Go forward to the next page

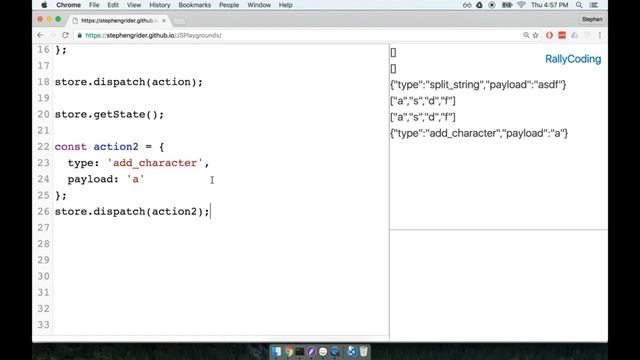(x=52, y=35)
